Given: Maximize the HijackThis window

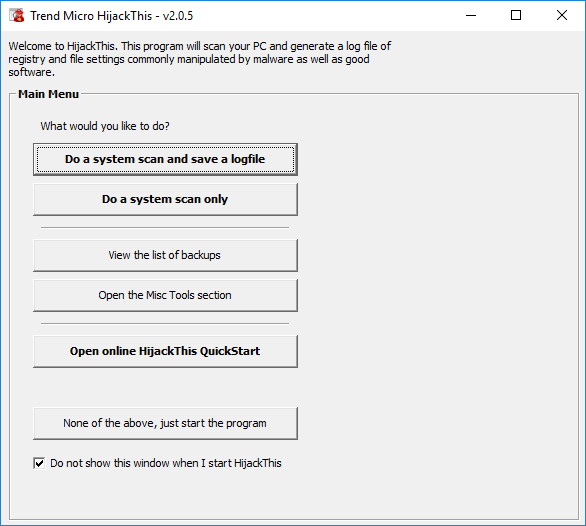Looking at the screenshot, I should pyautogui.click(x=516, y=15).
